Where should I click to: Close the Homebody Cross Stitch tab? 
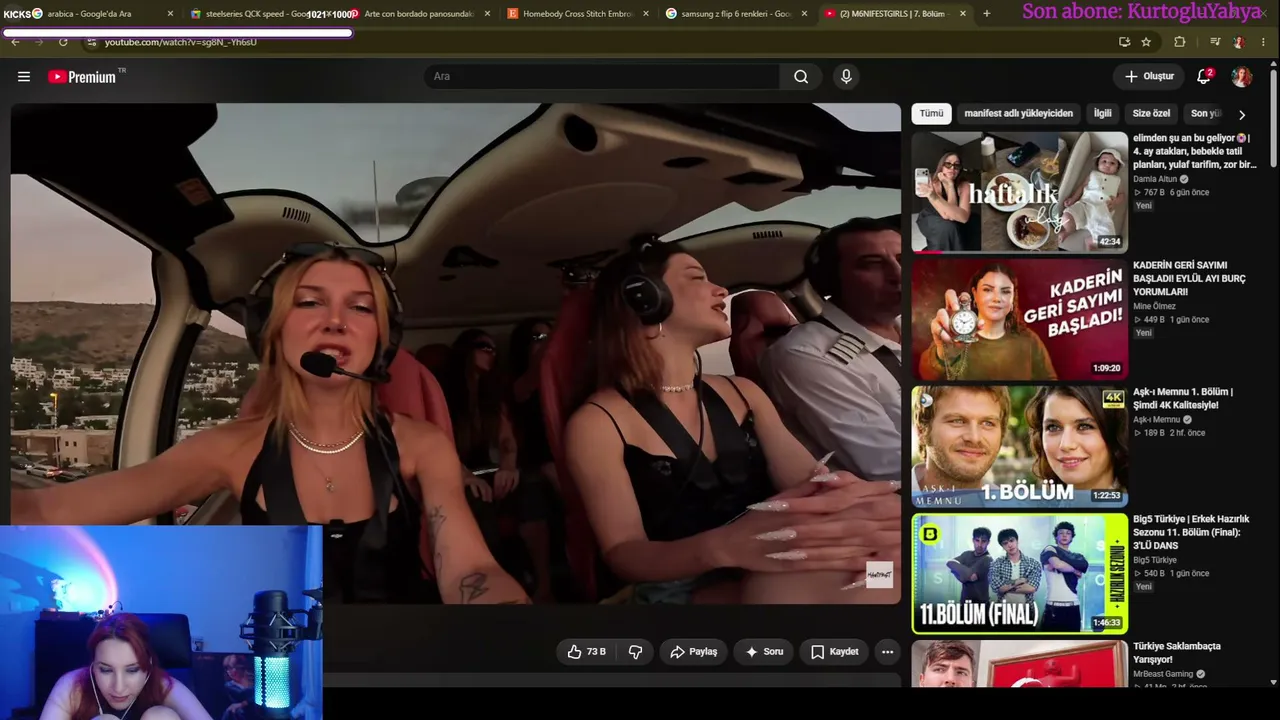click(646, 14)
